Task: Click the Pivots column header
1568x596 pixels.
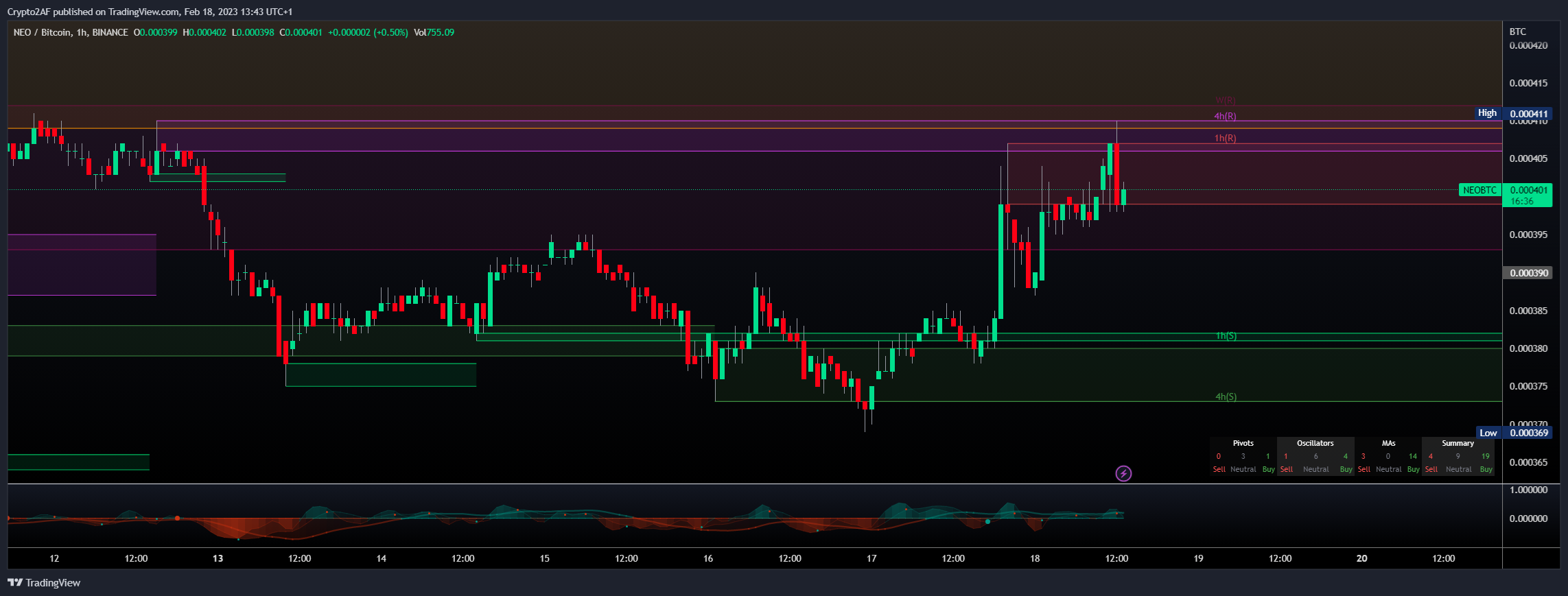Action: [x=1243, y=444]
